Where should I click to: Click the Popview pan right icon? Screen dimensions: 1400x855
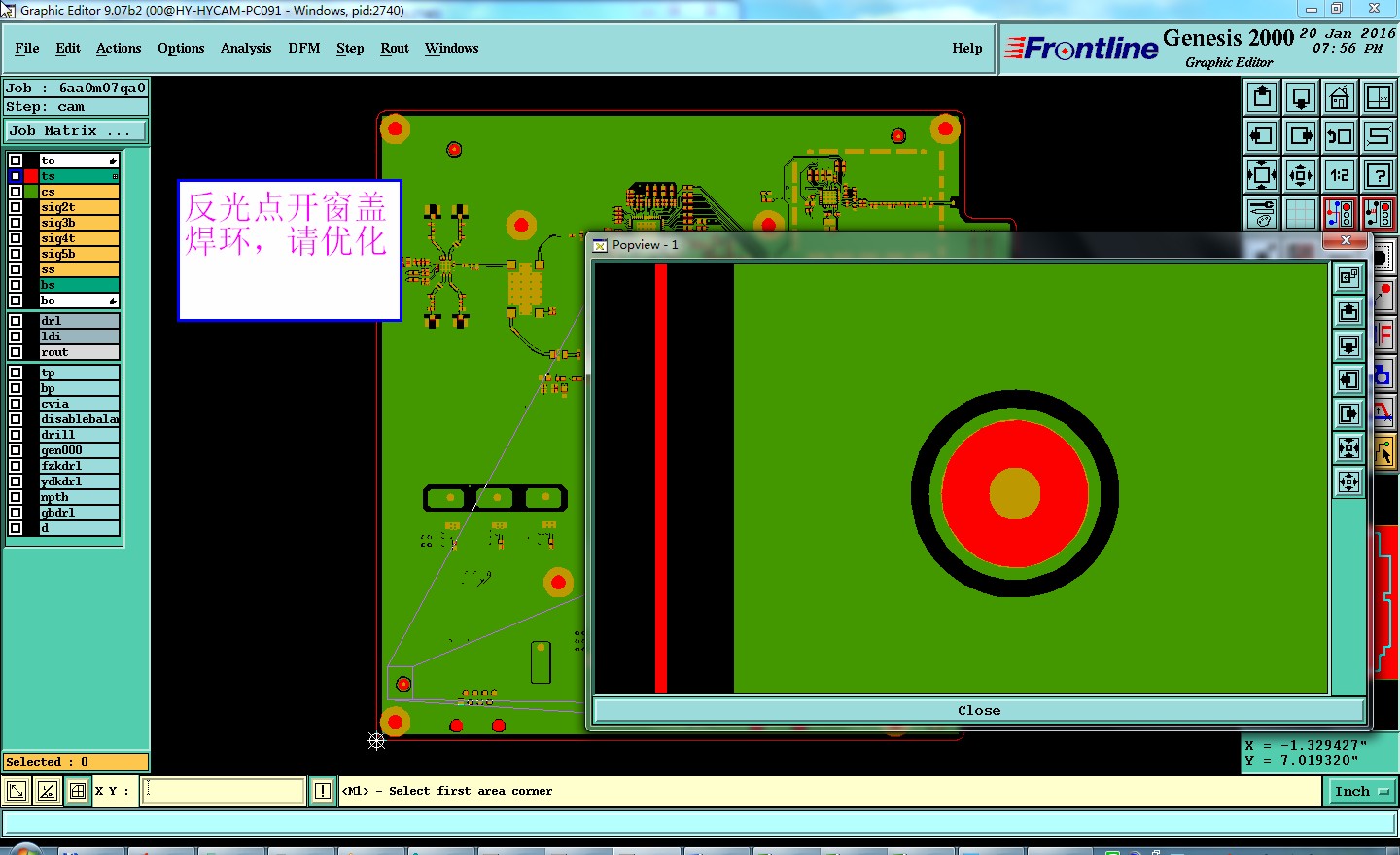click(1348, 414)
